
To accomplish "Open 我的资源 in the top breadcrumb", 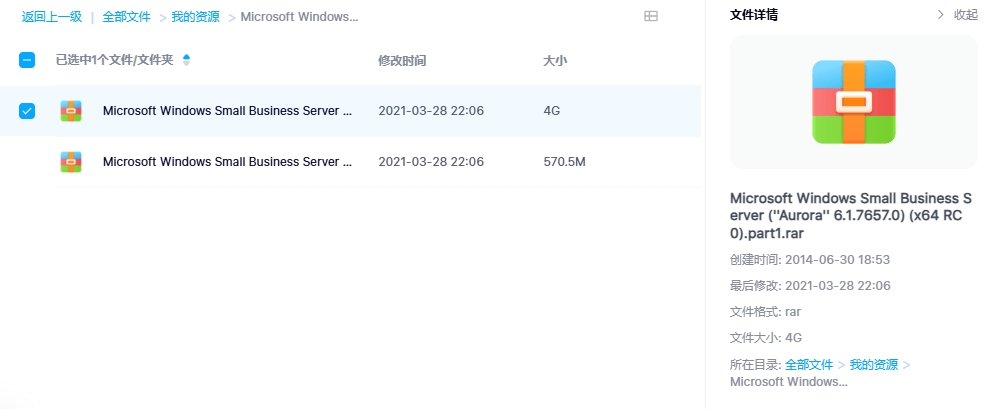I will click(x=195, y=17).
